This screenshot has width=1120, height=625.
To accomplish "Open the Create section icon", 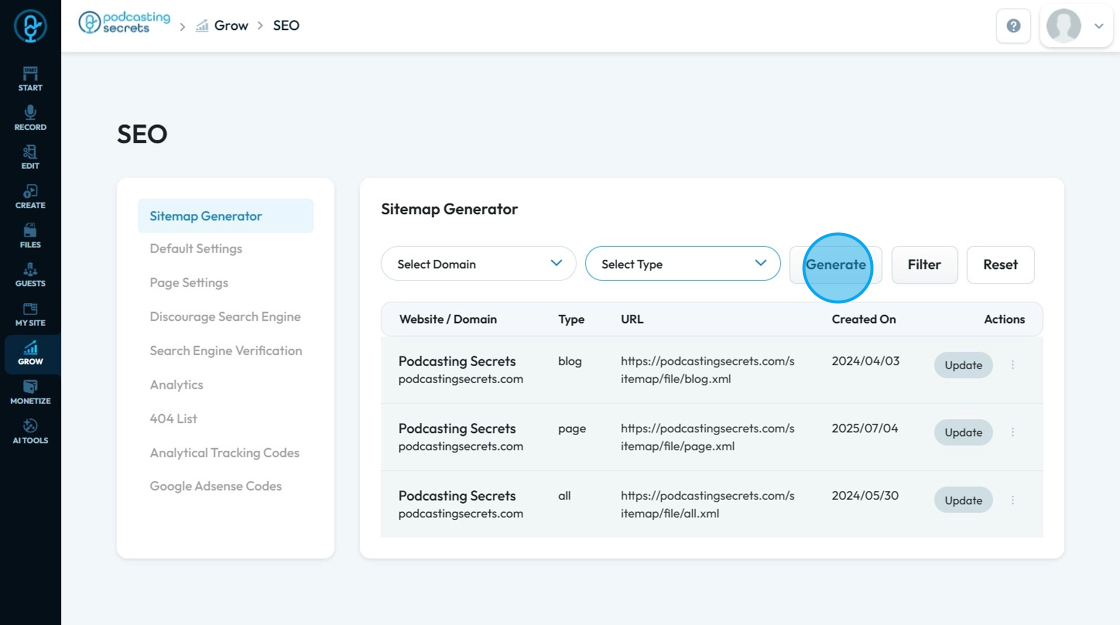I will [x=30, y=196].
